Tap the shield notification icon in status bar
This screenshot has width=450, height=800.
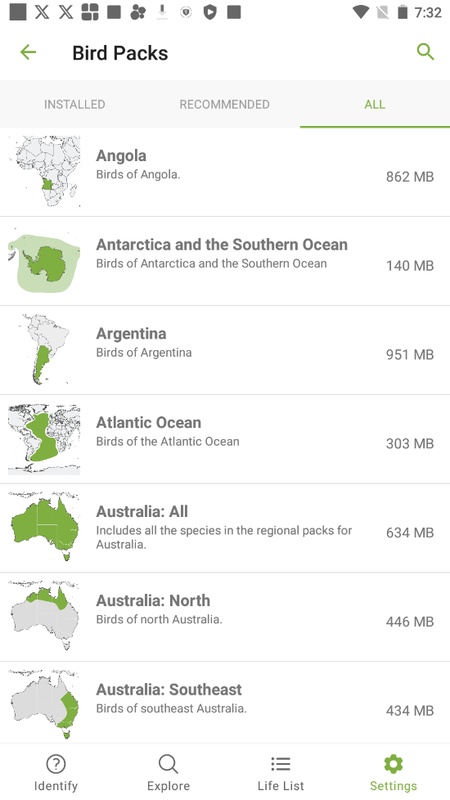tap(210, 12)
